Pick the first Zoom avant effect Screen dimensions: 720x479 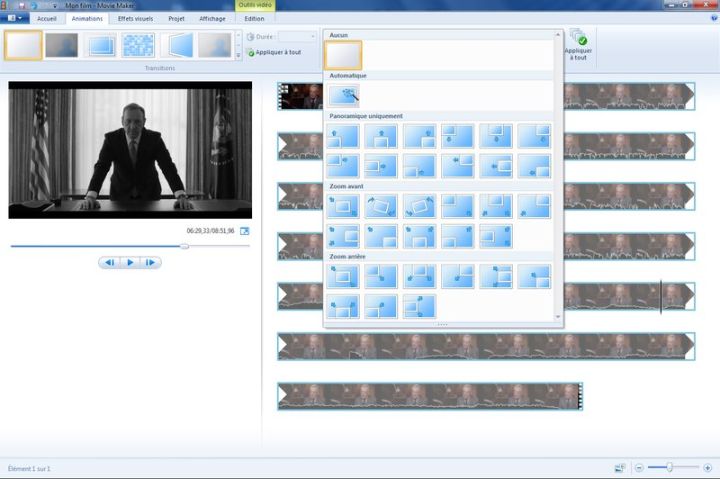click(342, 206)
